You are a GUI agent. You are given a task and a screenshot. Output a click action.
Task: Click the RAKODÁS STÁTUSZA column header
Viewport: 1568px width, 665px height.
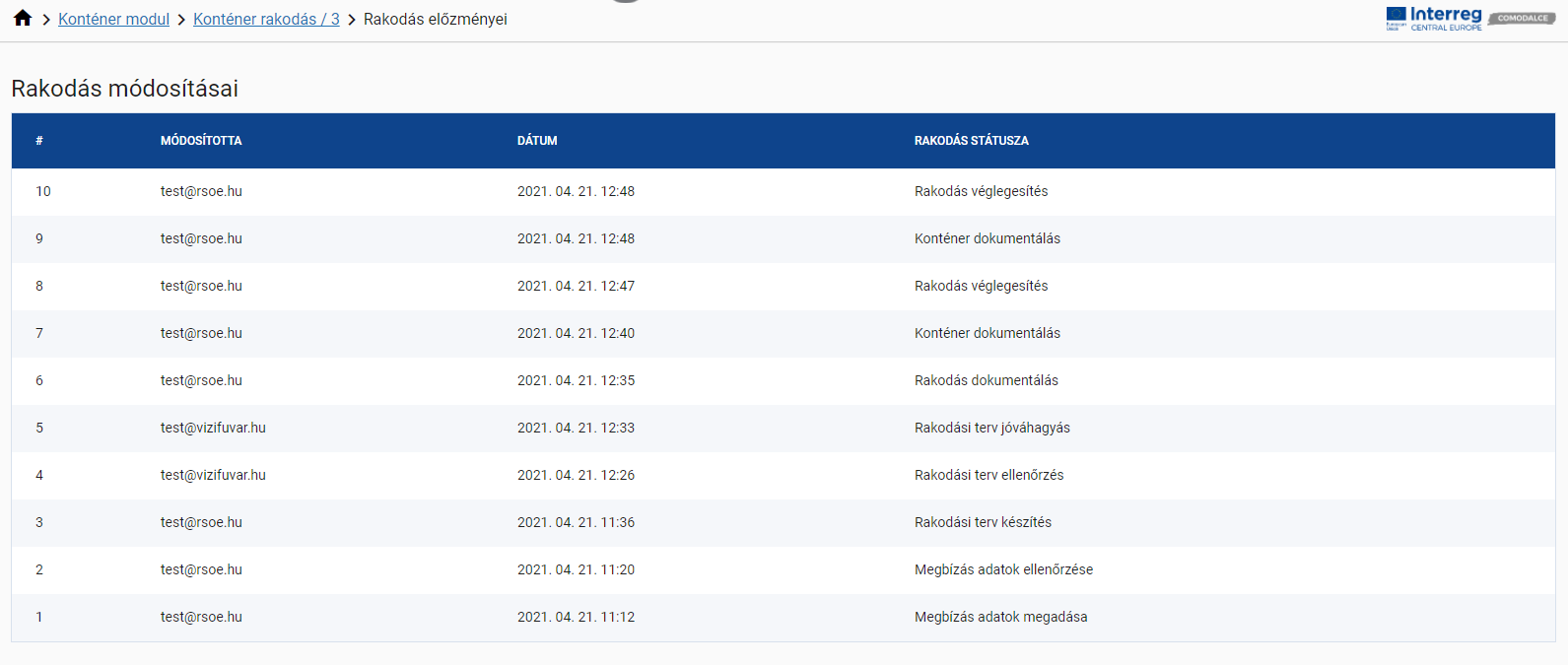coord(971,141)
